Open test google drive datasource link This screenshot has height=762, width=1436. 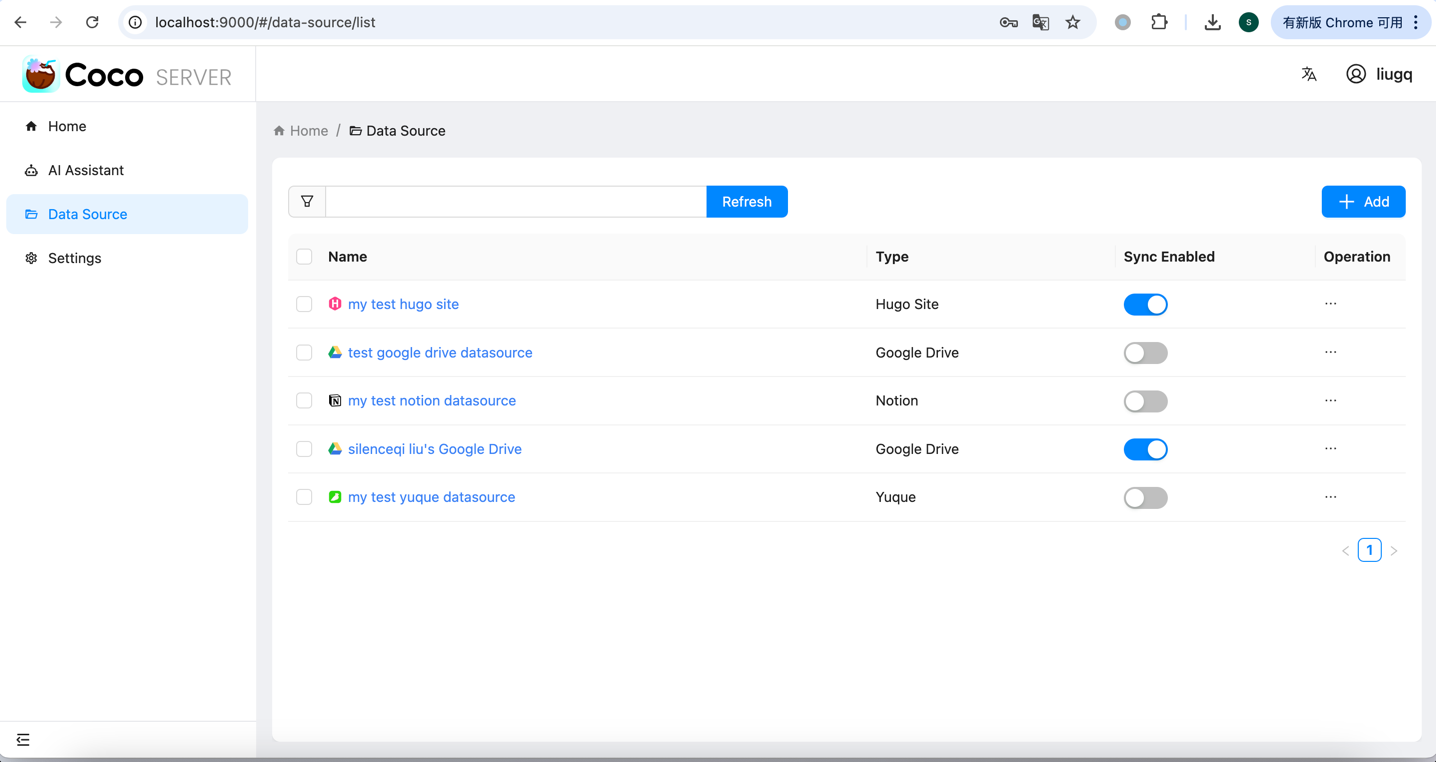point(440,353)
